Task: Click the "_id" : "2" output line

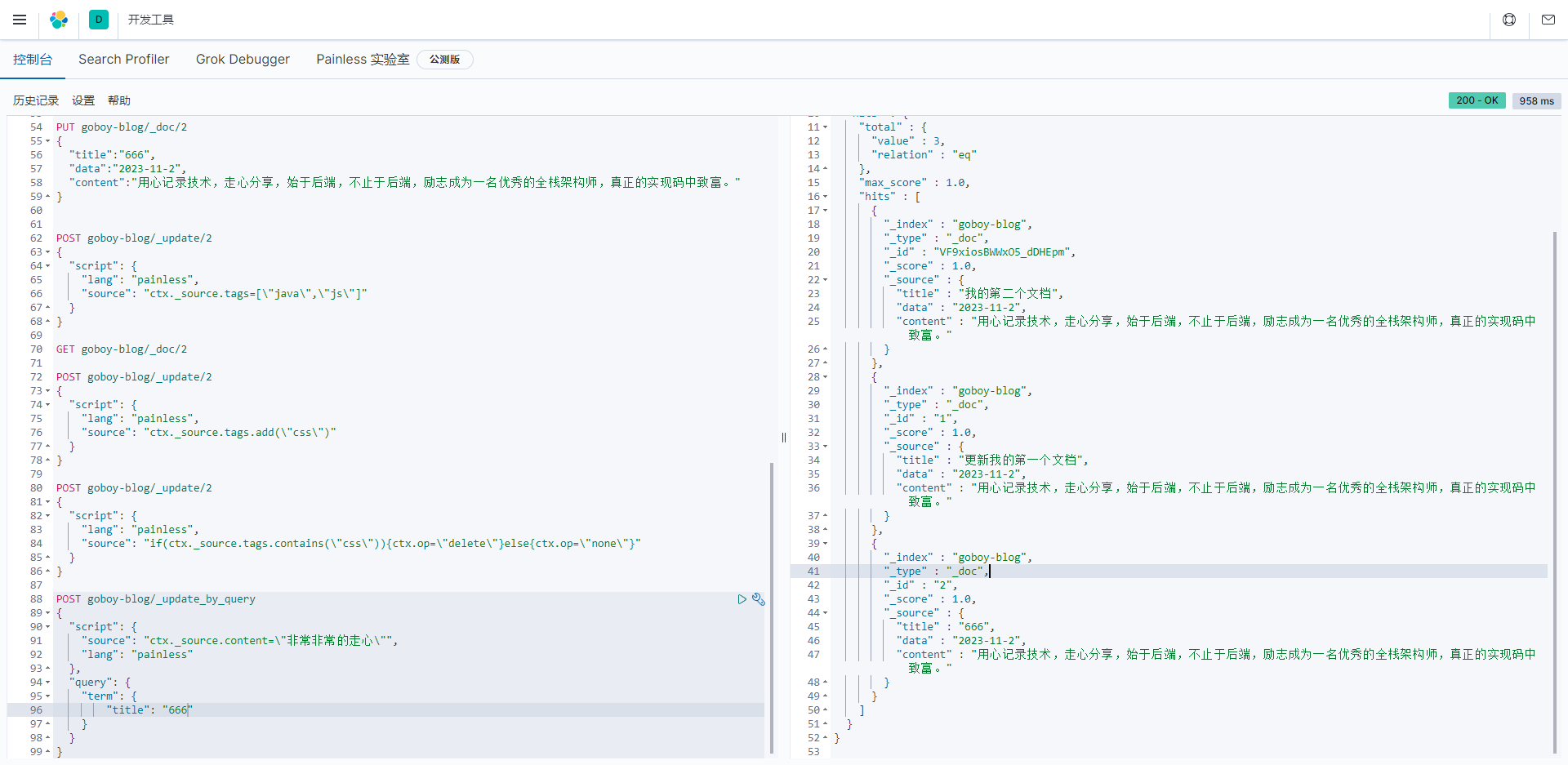Action: click(920, 585)
